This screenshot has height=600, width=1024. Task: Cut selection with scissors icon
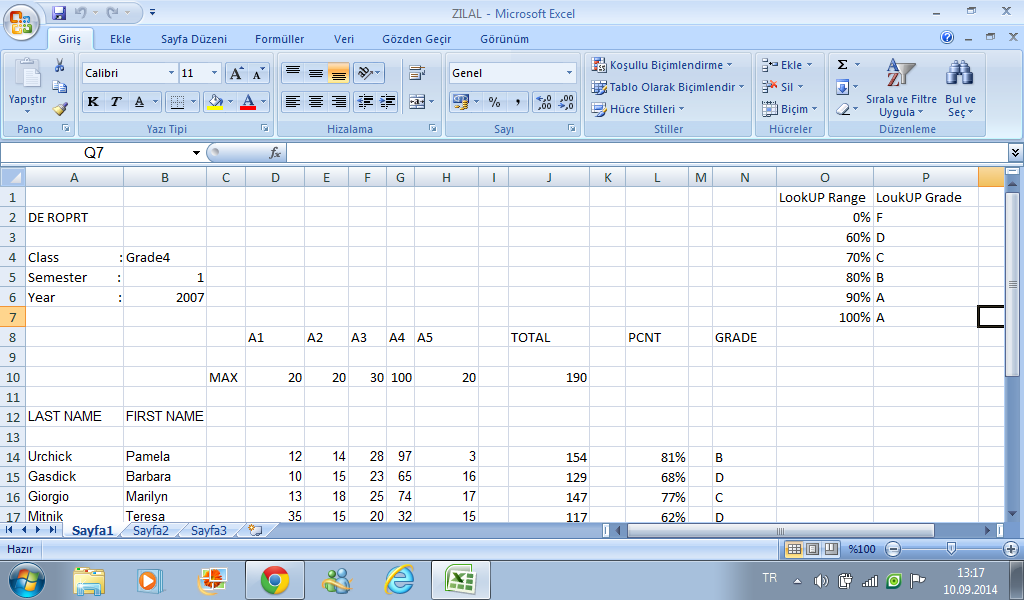tap(59, 65)
